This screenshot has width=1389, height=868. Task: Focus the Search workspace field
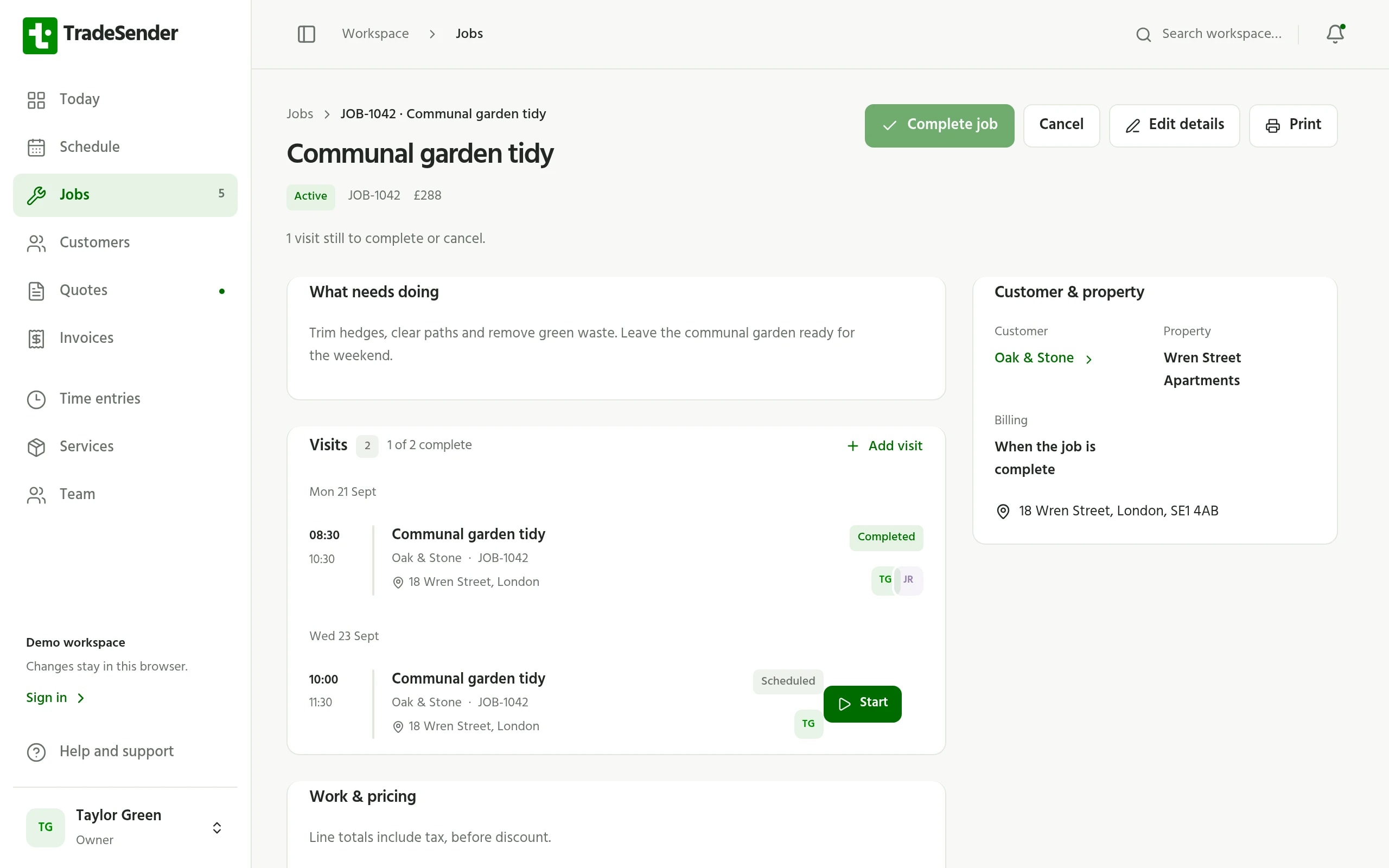pyautogui.click(x=1221, y=34)
